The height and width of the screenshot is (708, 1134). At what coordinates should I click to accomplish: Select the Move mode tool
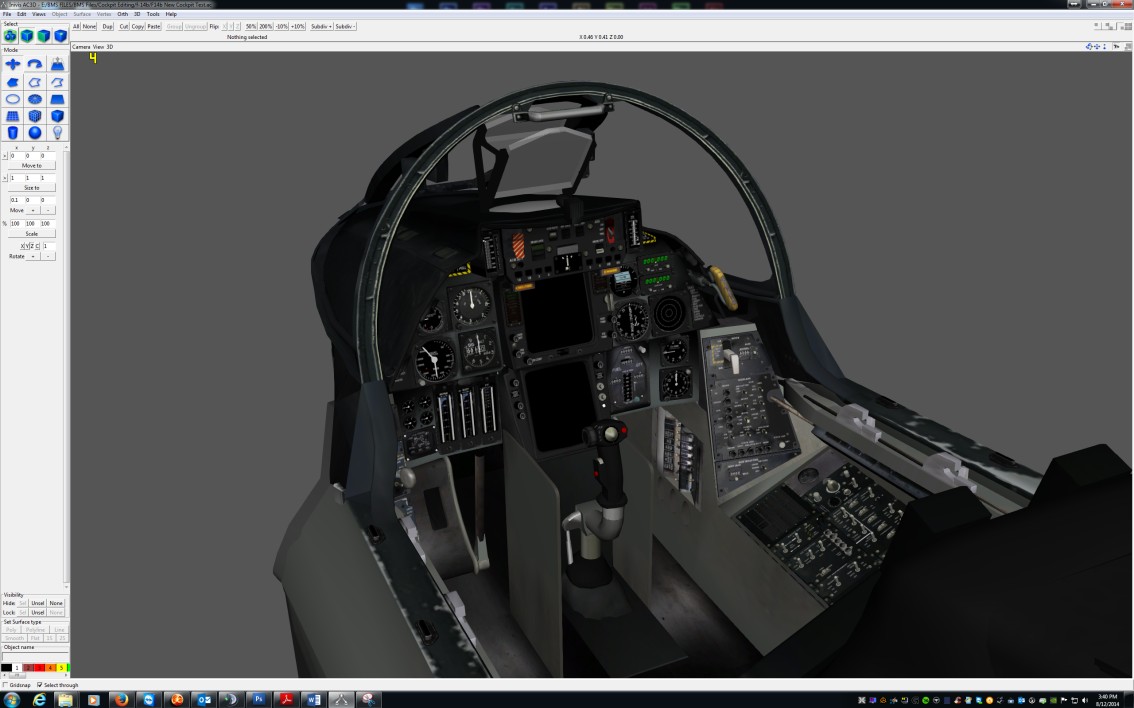coord(13,64)
